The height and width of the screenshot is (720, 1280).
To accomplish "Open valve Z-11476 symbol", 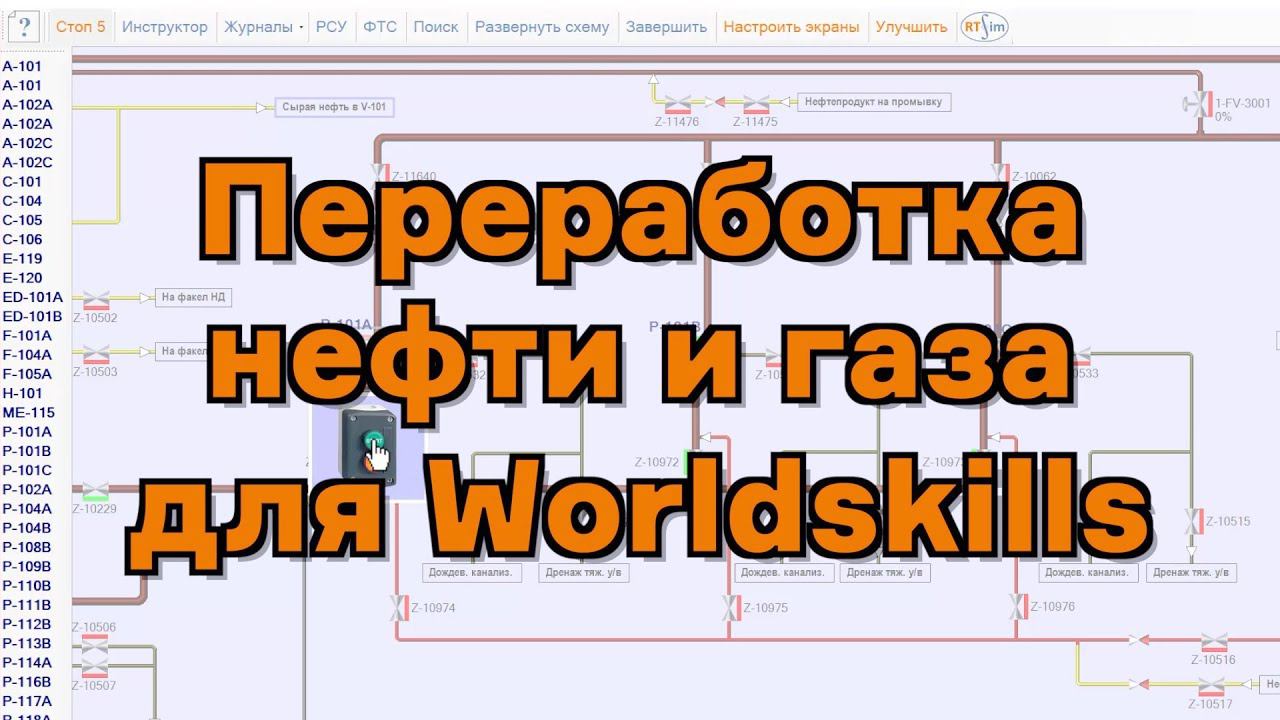I will click(x=677, y=102).
